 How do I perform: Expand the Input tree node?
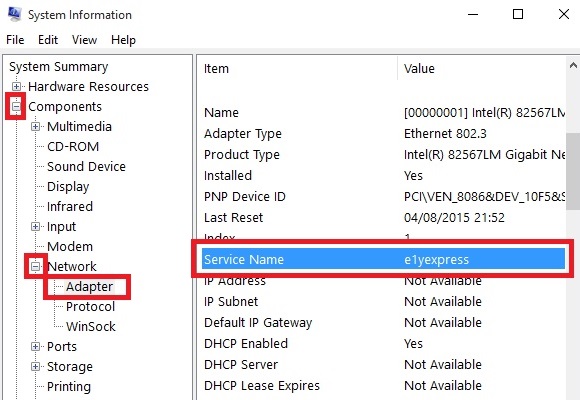click(x=36, y=226)
